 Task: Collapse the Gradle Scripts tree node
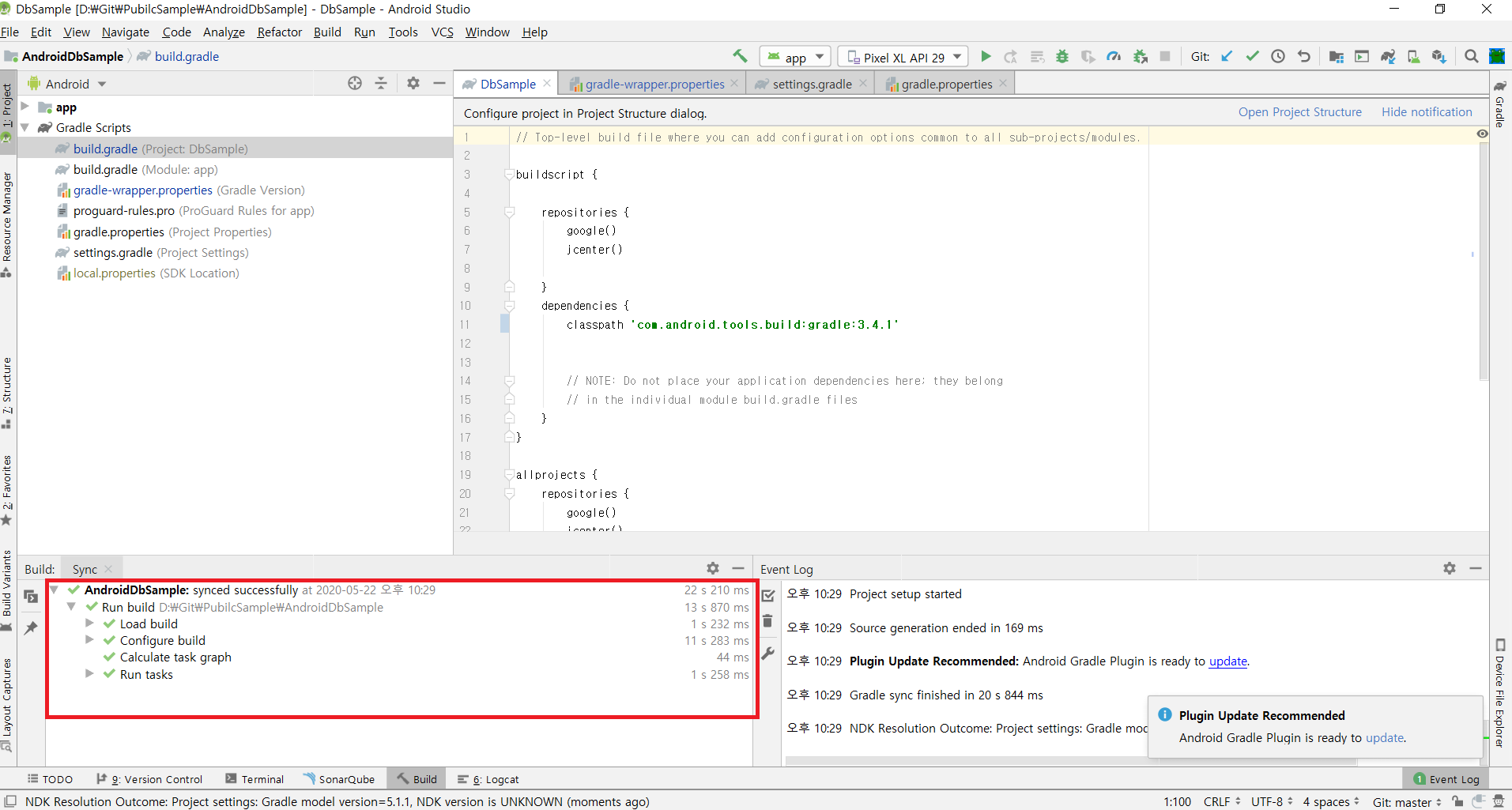click(25, 127)
